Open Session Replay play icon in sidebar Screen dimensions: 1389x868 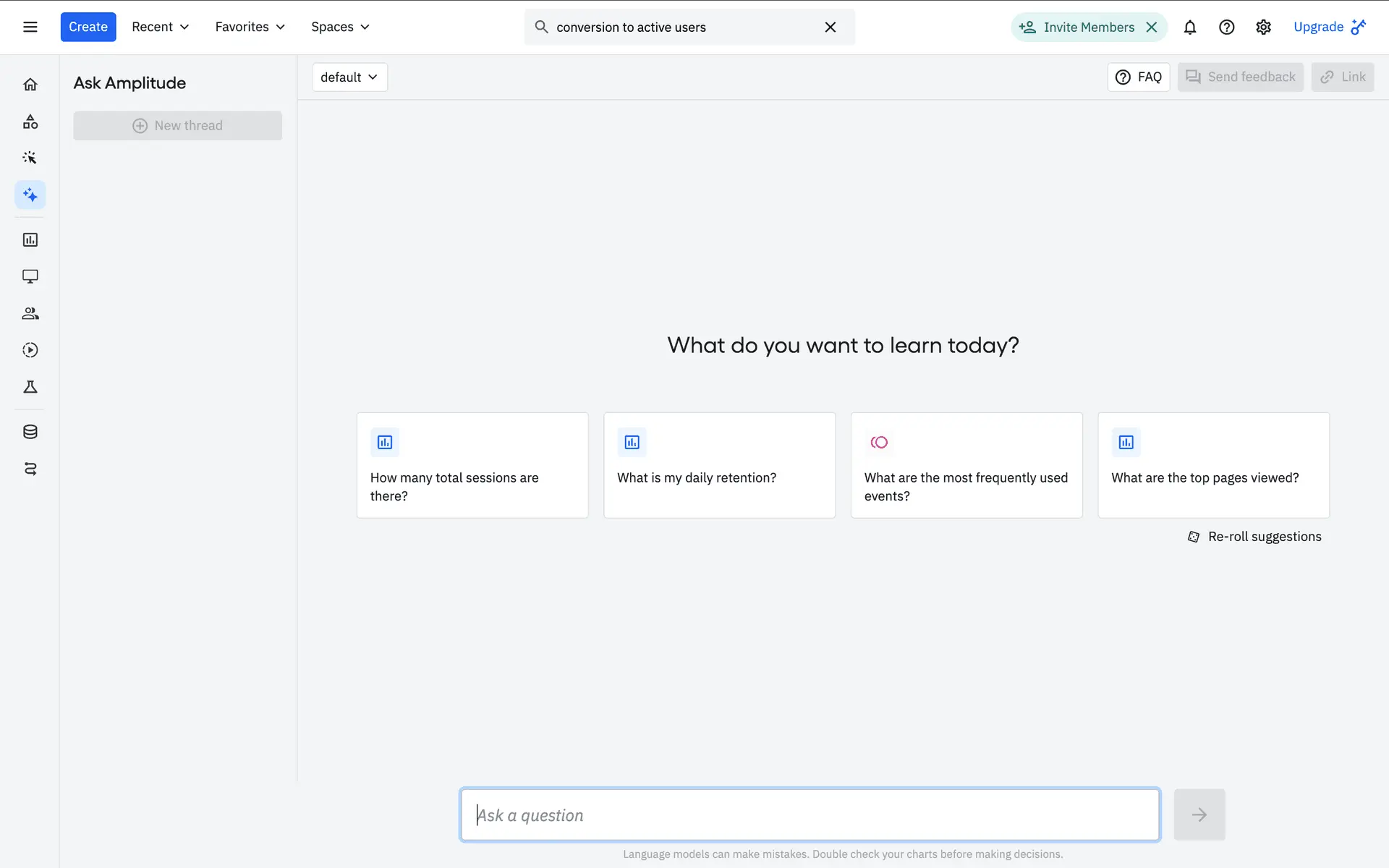click(30, 350)
